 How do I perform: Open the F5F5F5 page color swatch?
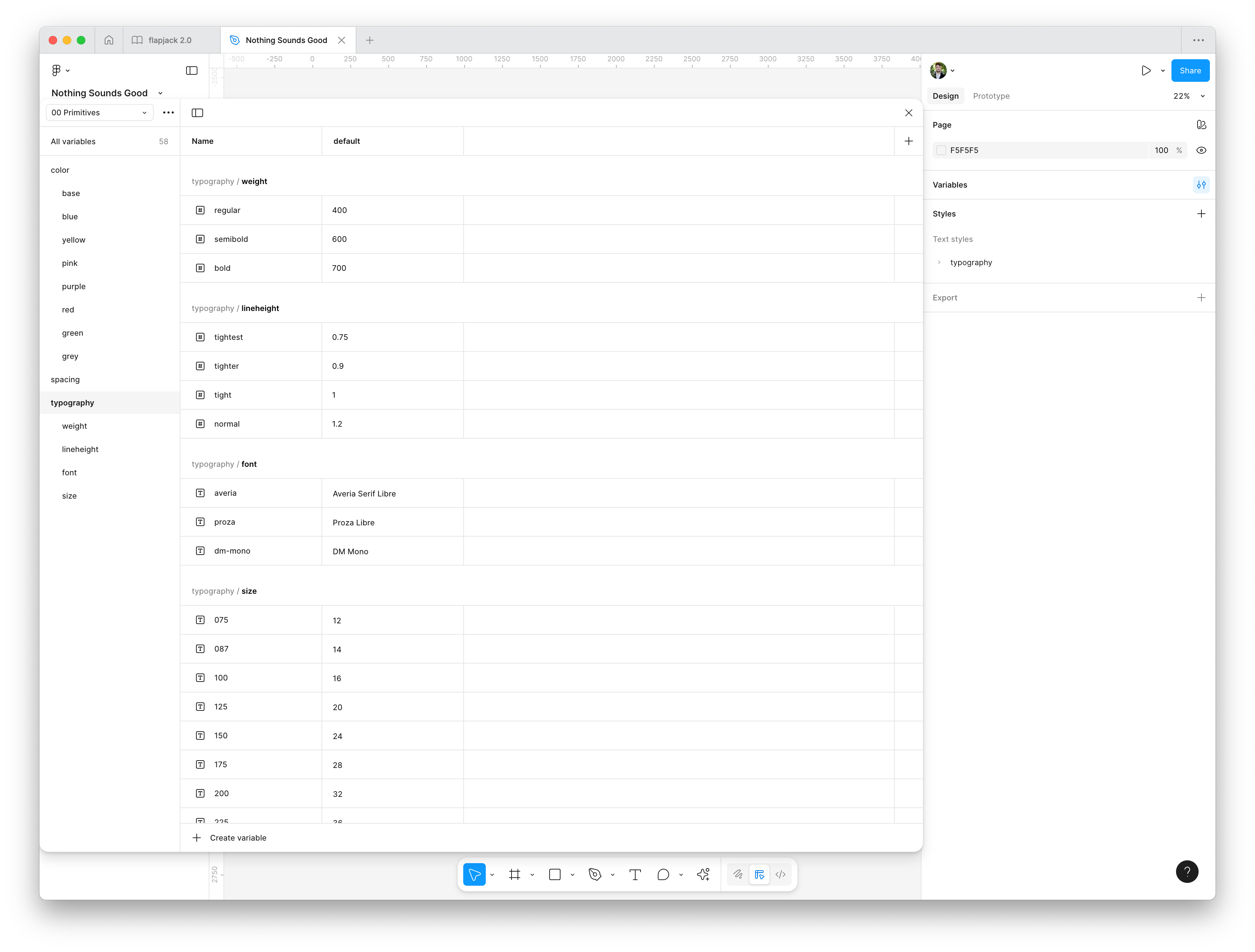(941, 150)
